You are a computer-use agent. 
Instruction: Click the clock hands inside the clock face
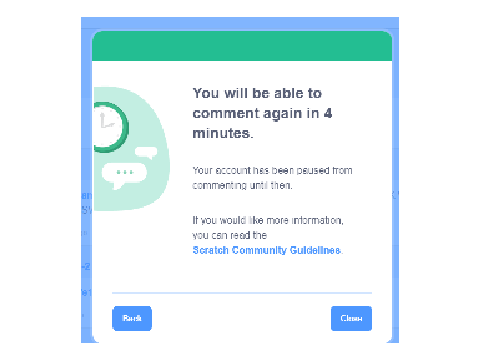tap(106, 122)
